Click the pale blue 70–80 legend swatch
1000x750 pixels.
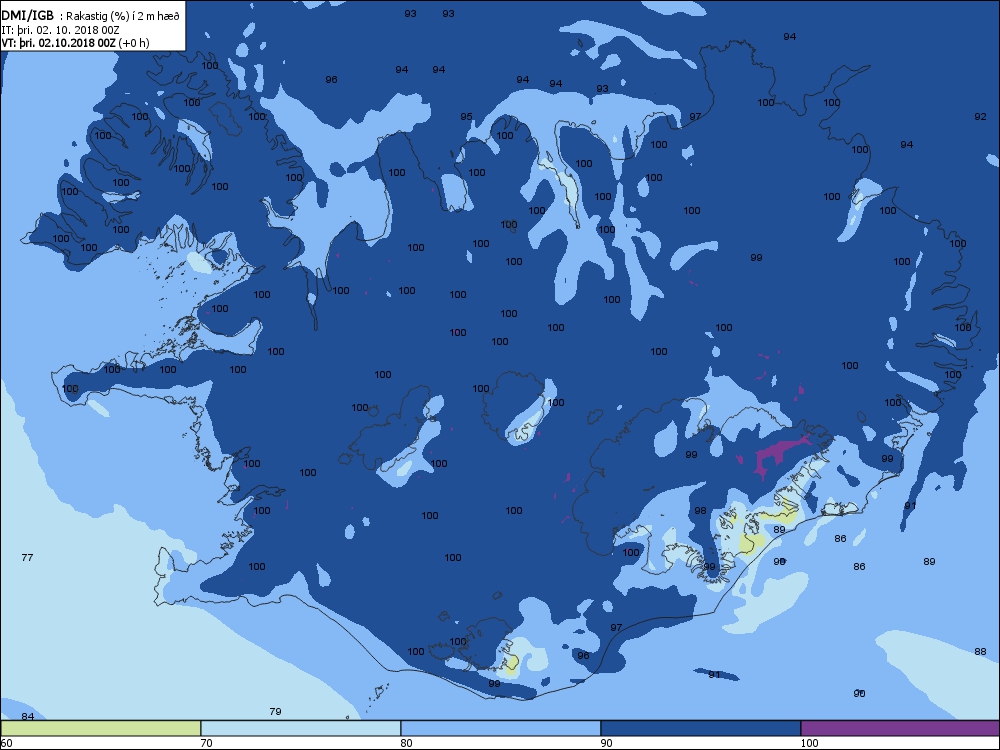click(x=300, y=728)
